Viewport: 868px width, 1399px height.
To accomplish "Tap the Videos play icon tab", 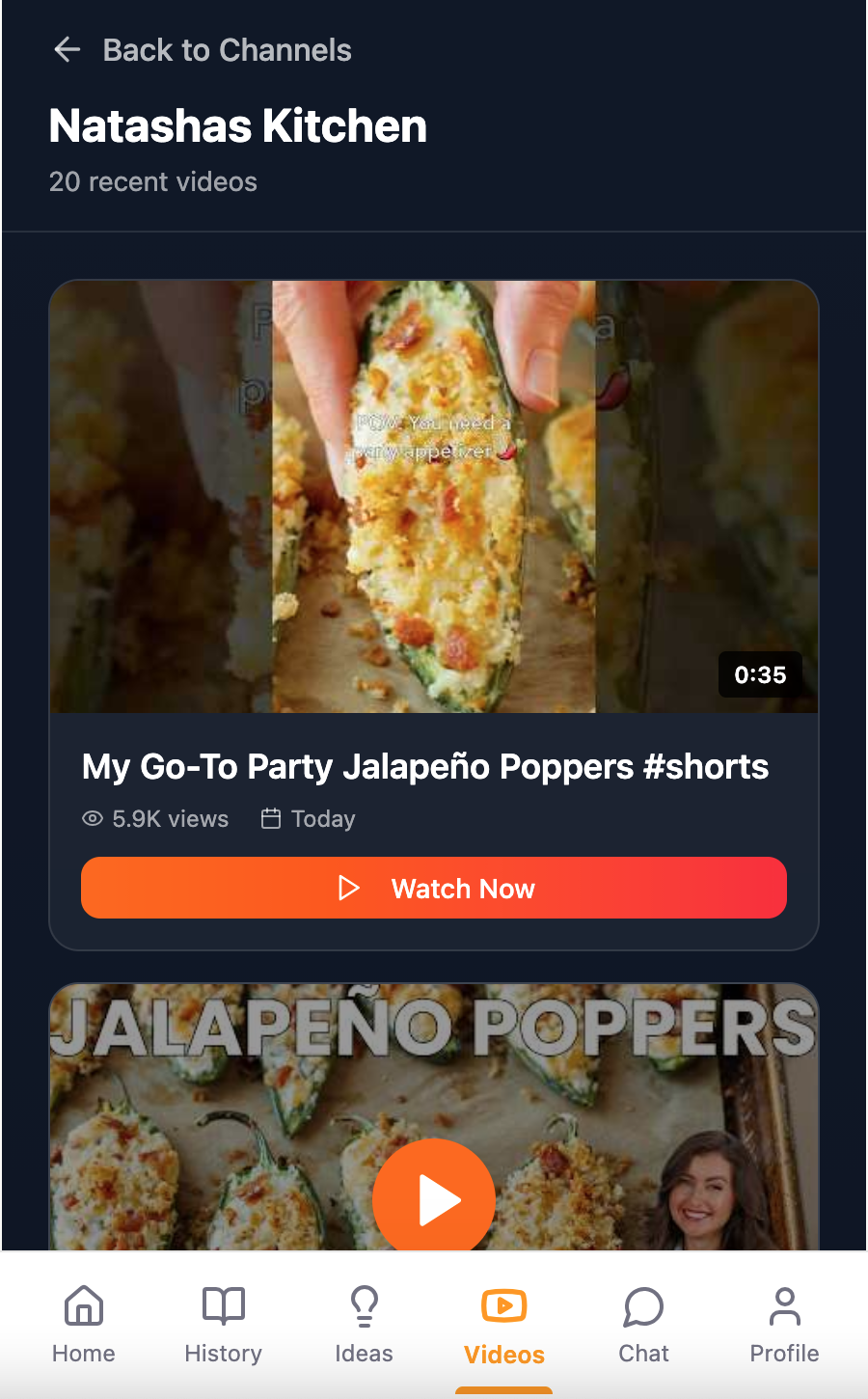I will coord(503,1306).
